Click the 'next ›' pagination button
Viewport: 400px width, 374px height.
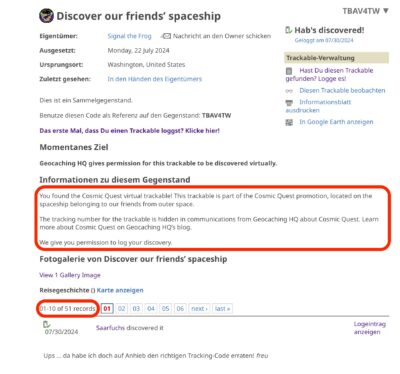[x=199, y=308]
